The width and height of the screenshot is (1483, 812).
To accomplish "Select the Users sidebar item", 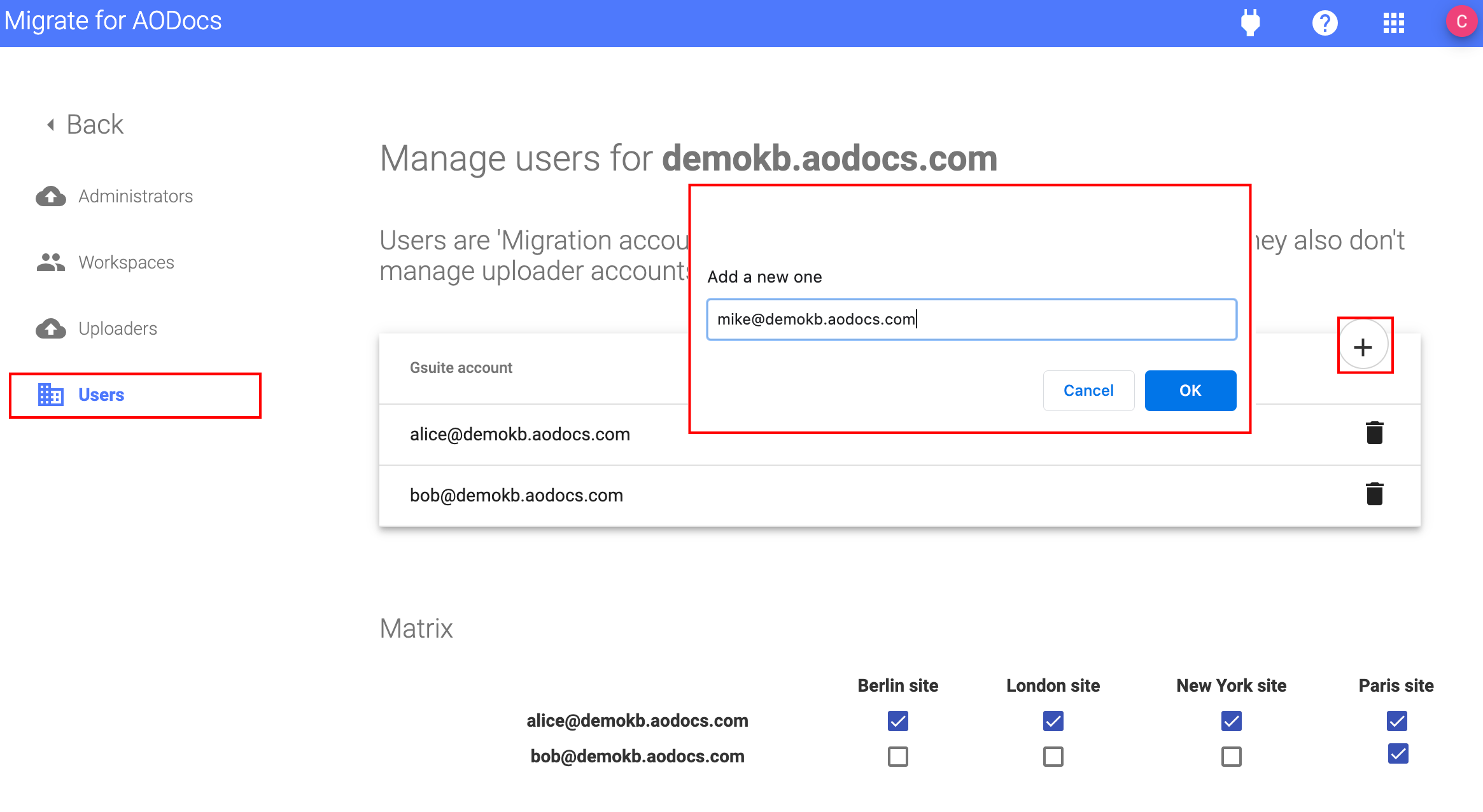I will (x=135, y=395).
